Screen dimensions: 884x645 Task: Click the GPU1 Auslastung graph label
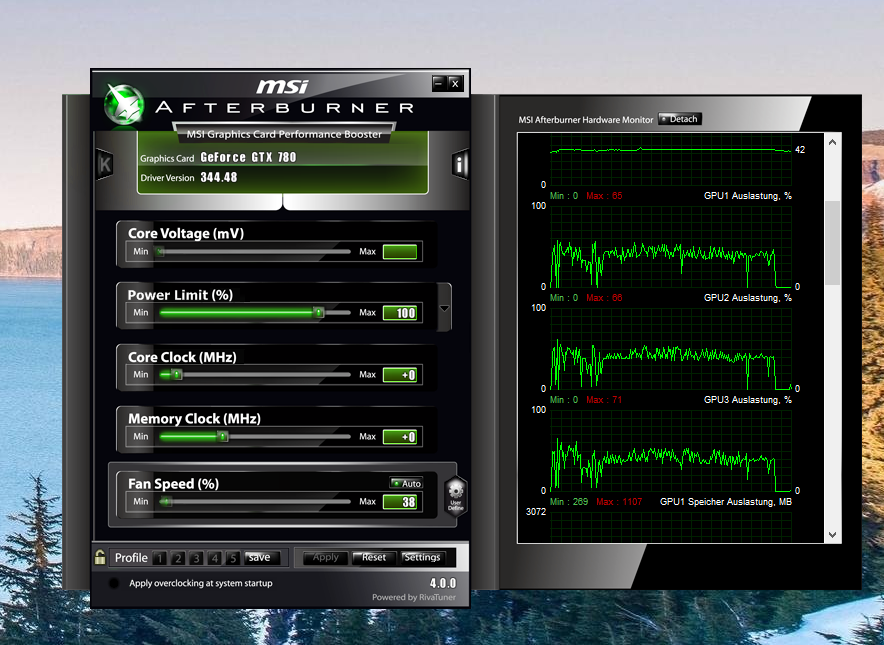(748, 196)
